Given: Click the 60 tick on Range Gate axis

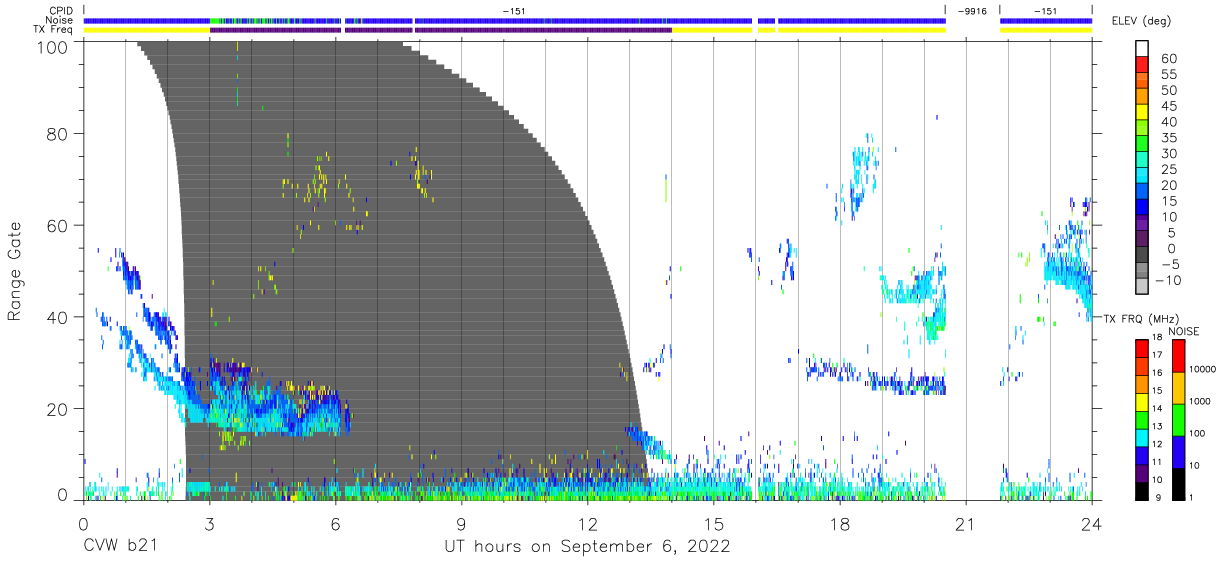Looking at the screenshot, I should coord(59,225).
